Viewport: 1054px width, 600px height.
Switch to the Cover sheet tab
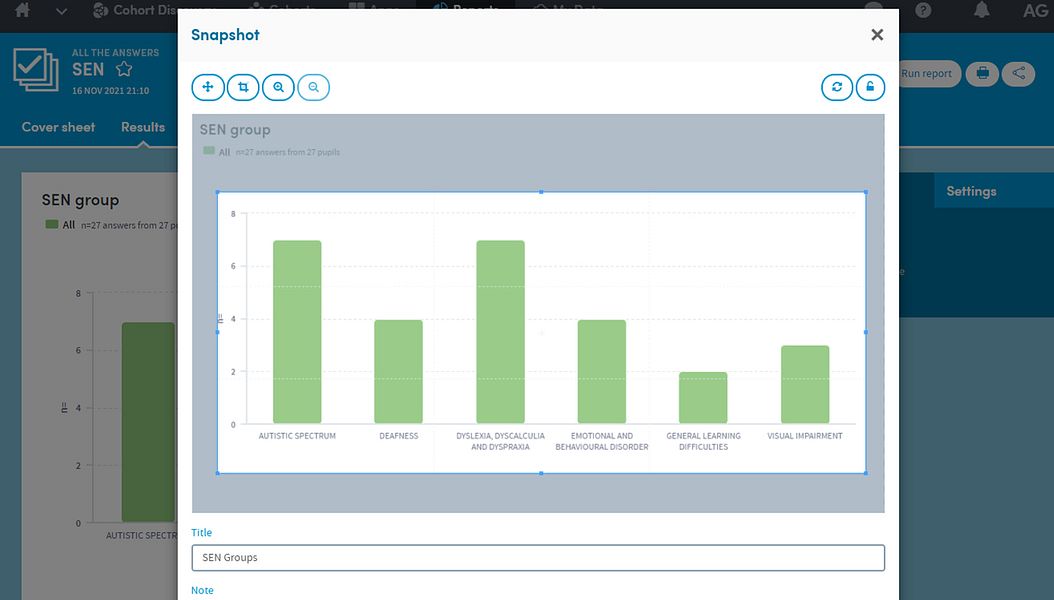click(x=58, y=127)
